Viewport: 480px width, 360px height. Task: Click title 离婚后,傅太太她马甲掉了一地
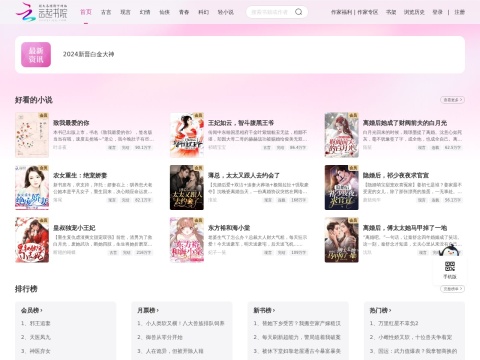(405, 228)
